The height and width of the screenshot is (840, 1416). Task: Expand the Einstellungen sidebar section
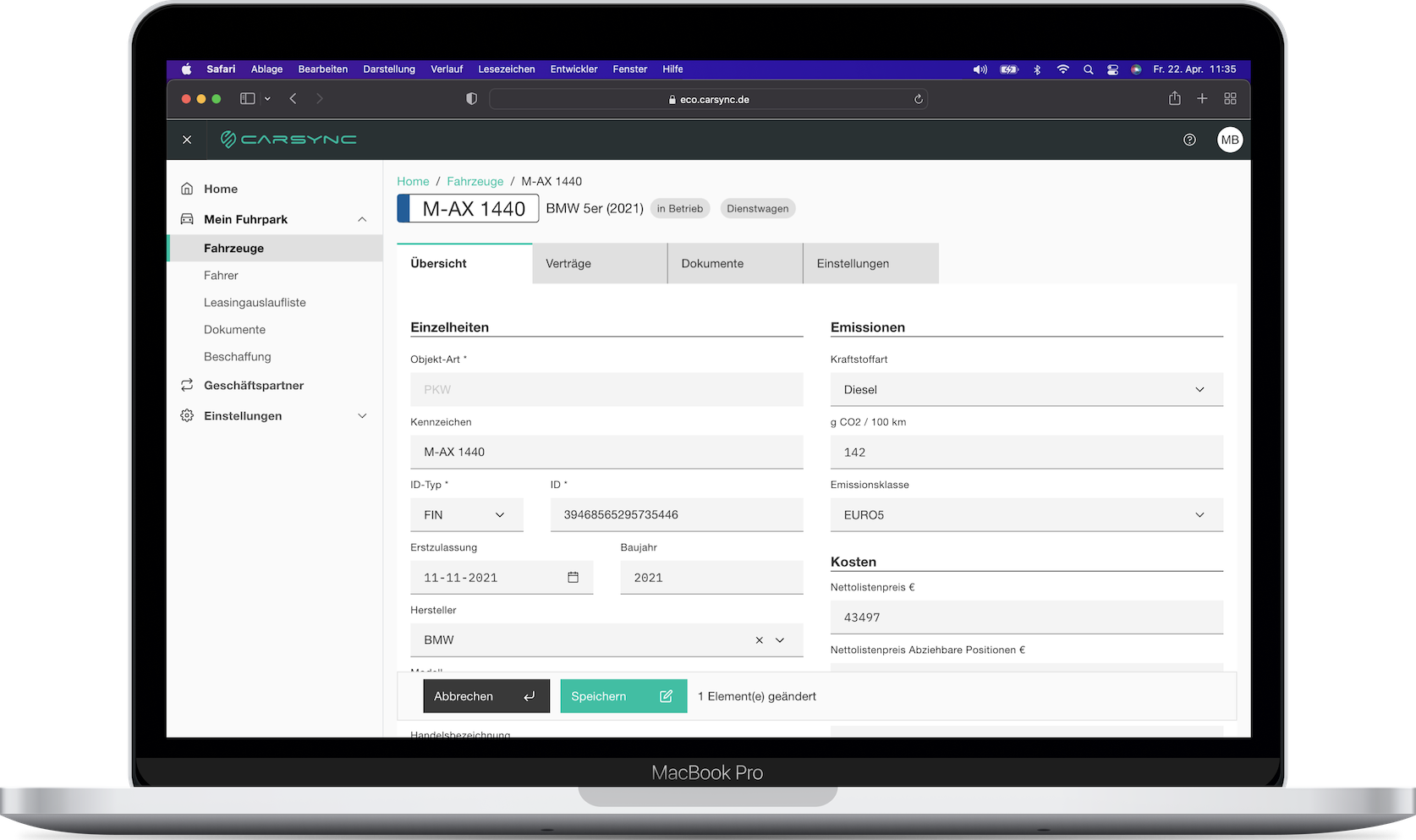[x=362, y=415]
